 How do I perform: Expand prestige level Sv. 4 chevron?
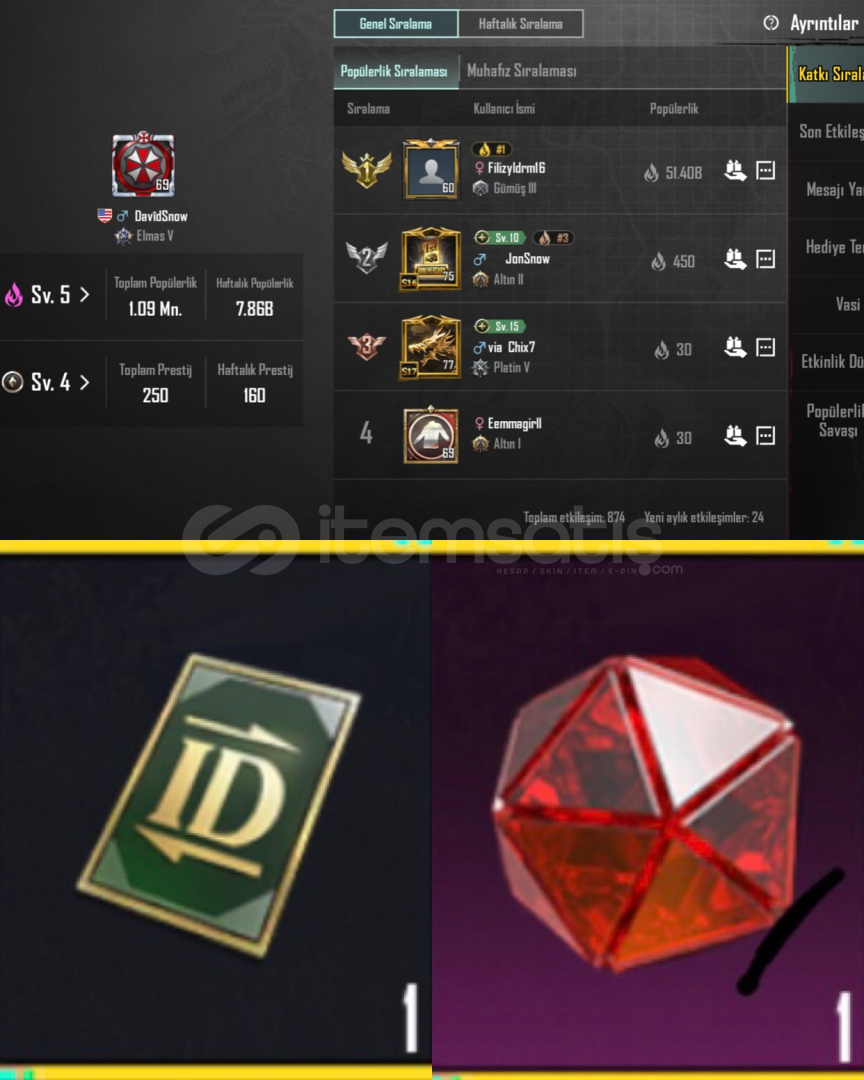coord(85,382)
